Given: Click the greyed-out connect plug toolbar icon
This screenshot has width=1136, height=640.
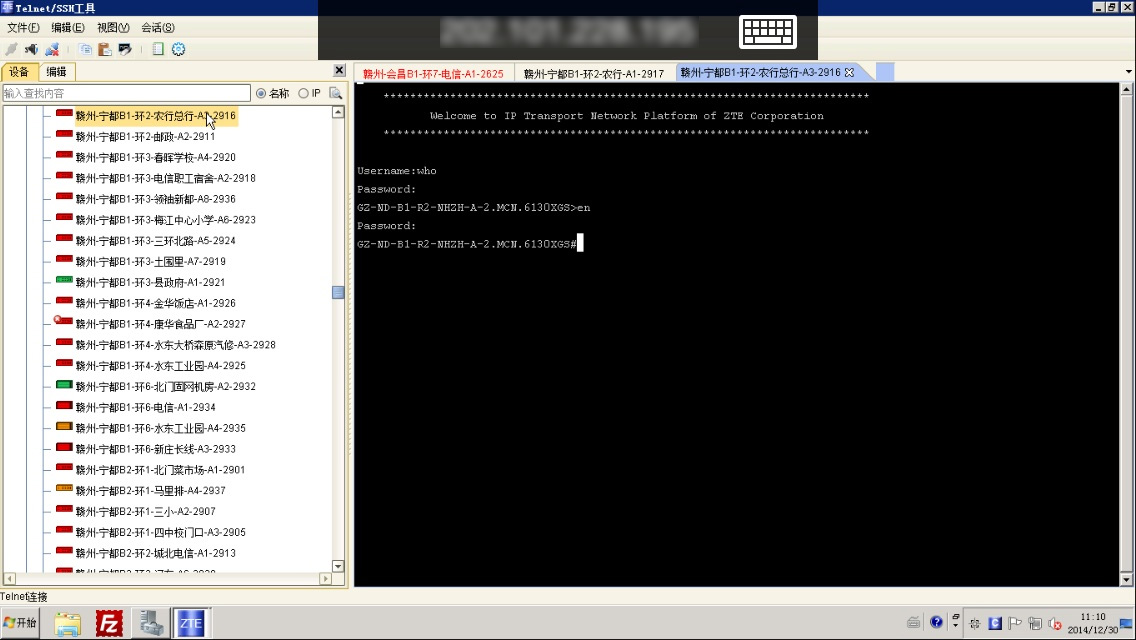Looking at the screenshot, I should click(x=11, y=49).
